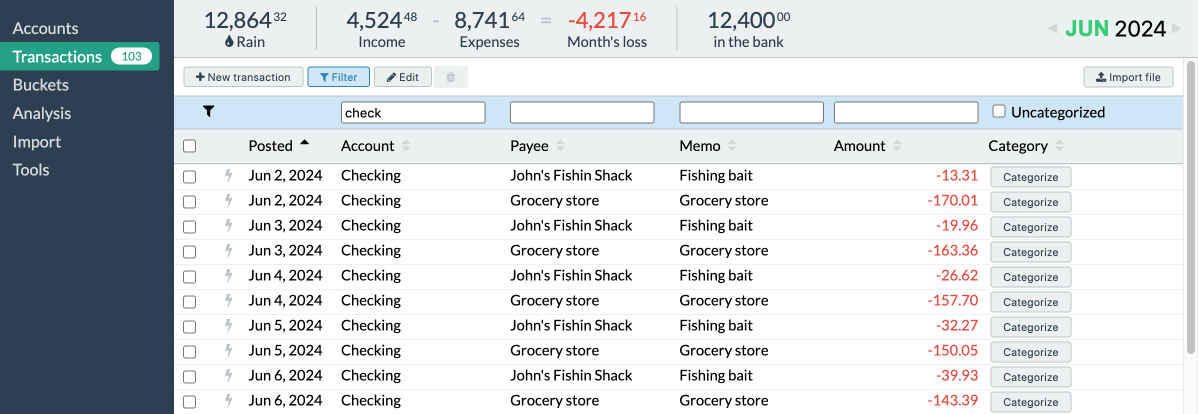The width and height of the screenshot is (1198, 414).
Task: Categorize the -13.31 transaction
Action: coord(1031,177)
